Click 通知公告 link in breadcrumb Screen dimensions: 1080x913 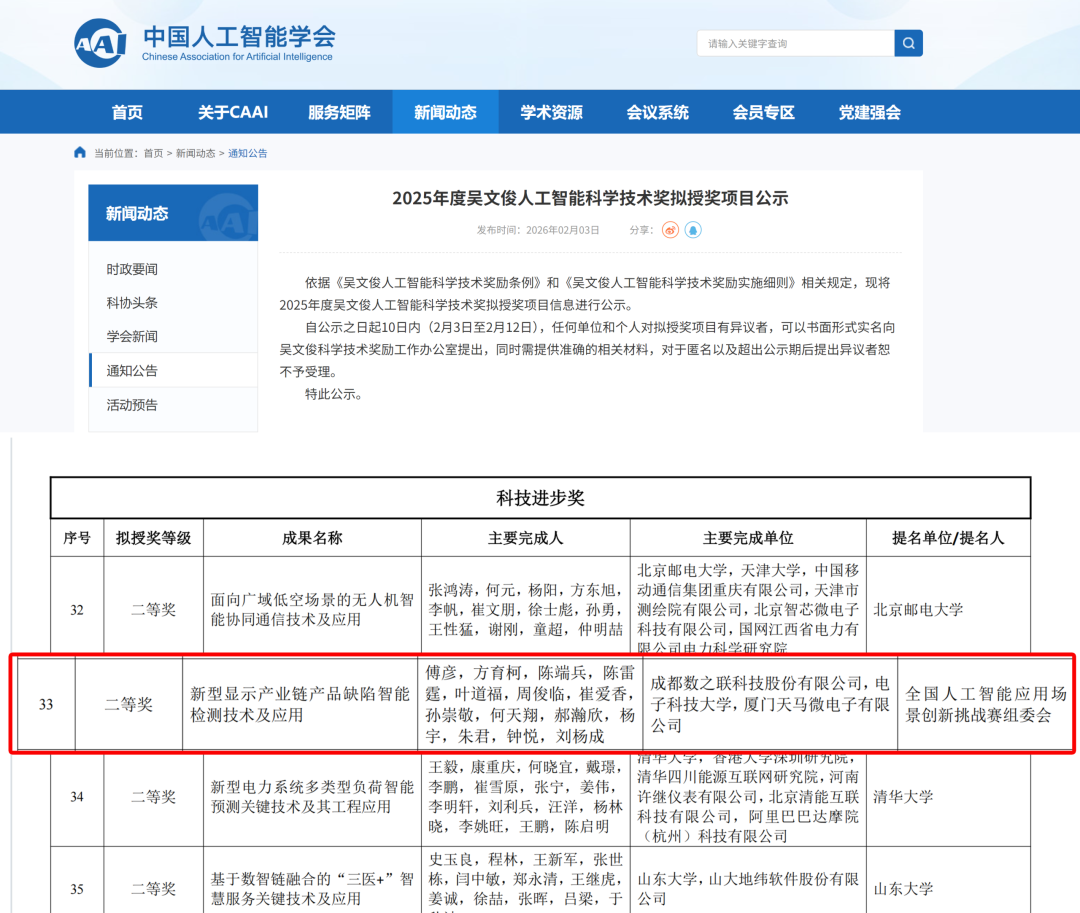(x=248, y=153)
